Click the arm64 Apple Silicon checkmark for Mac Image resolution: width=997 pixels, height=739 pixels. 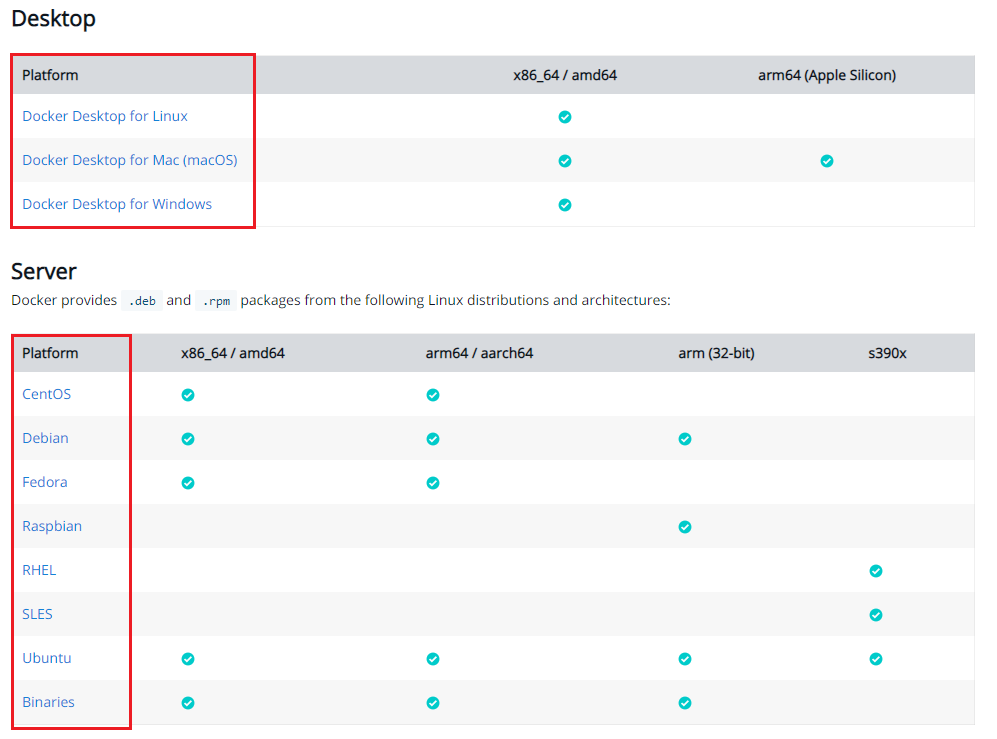pos(827,161)
